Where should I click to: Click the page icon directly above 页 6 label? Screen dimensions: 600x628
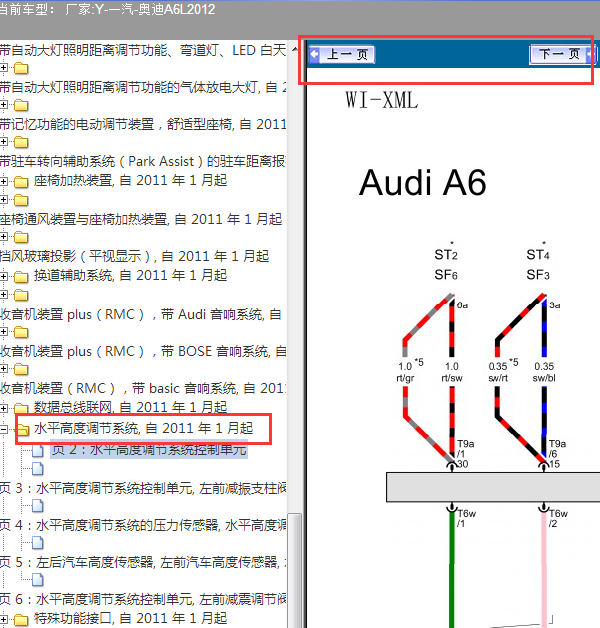point(38,580)
